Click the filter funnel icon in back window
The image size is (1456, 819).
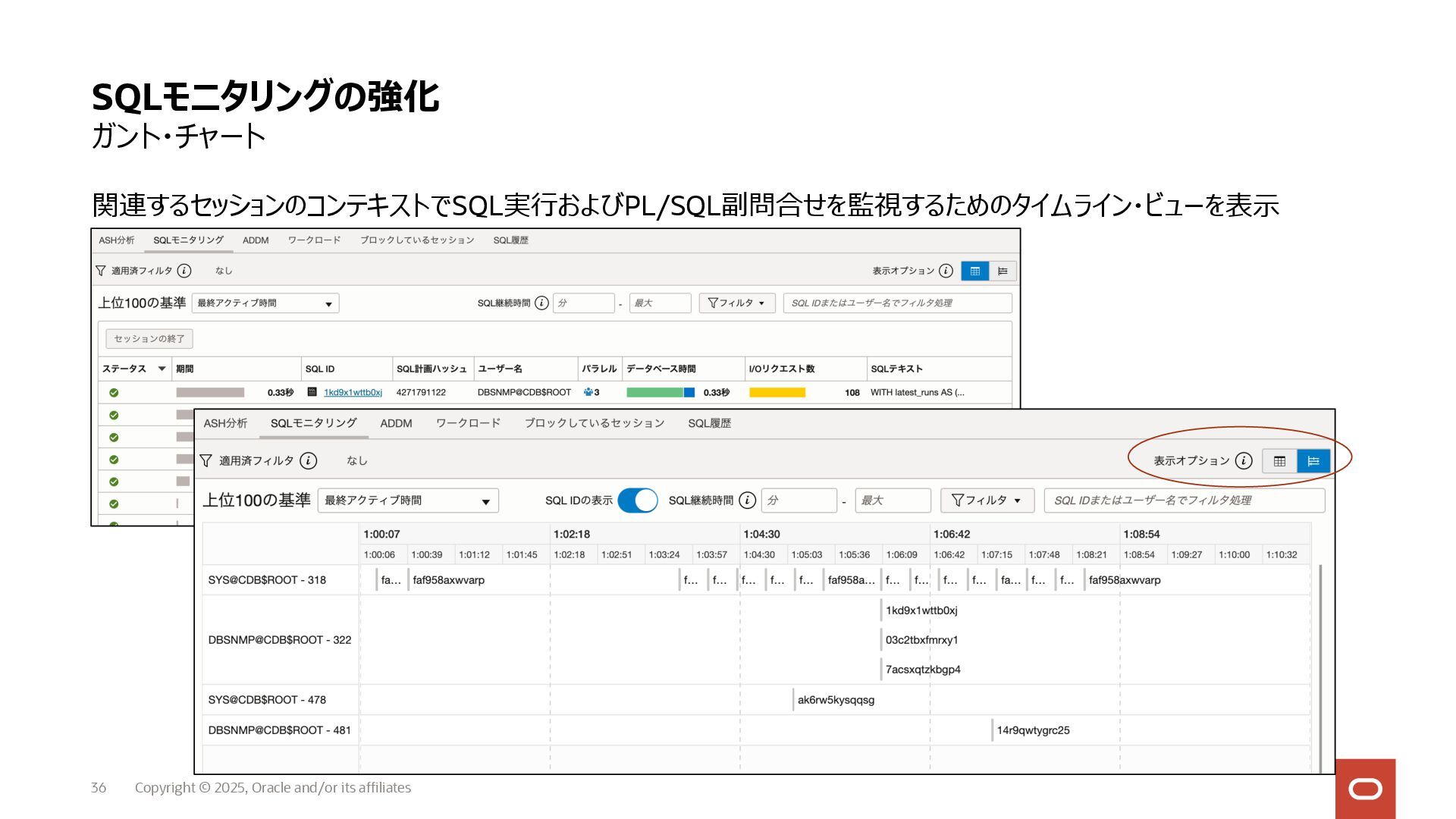pyautogui.click(x=101, y=271)
